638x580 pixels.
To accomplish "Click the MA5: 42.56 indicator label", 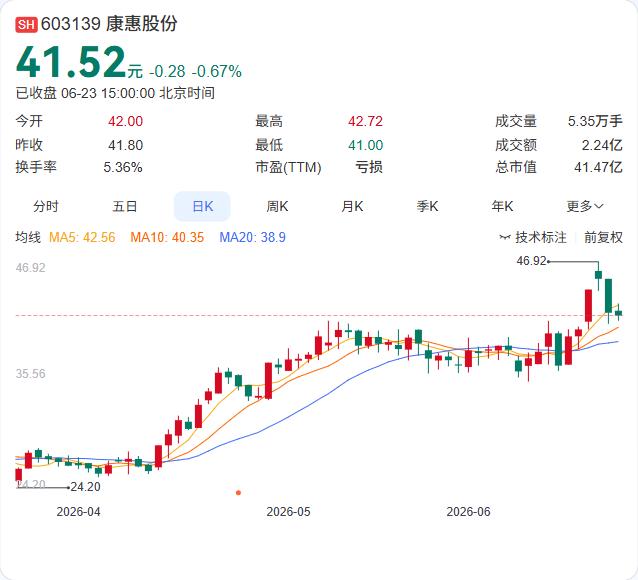I will pyautogui.click(x=82, y=237).
